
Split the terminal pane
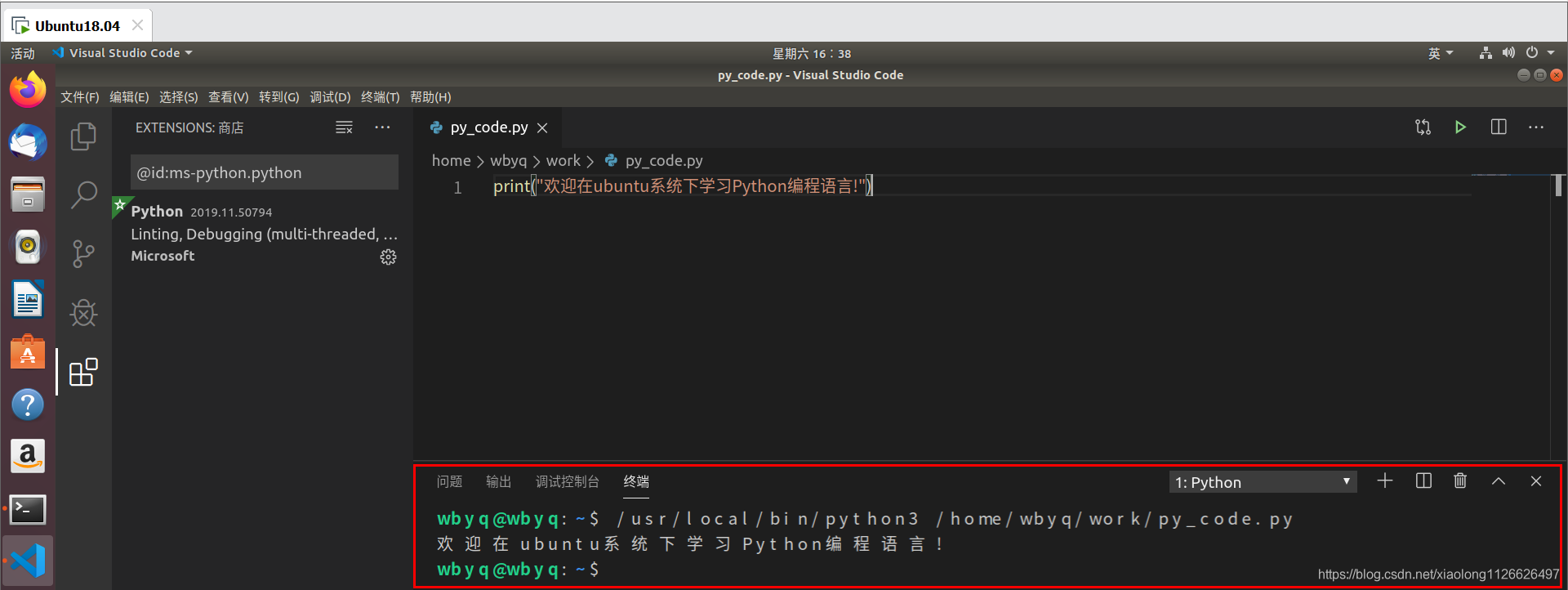(1423, 480)
